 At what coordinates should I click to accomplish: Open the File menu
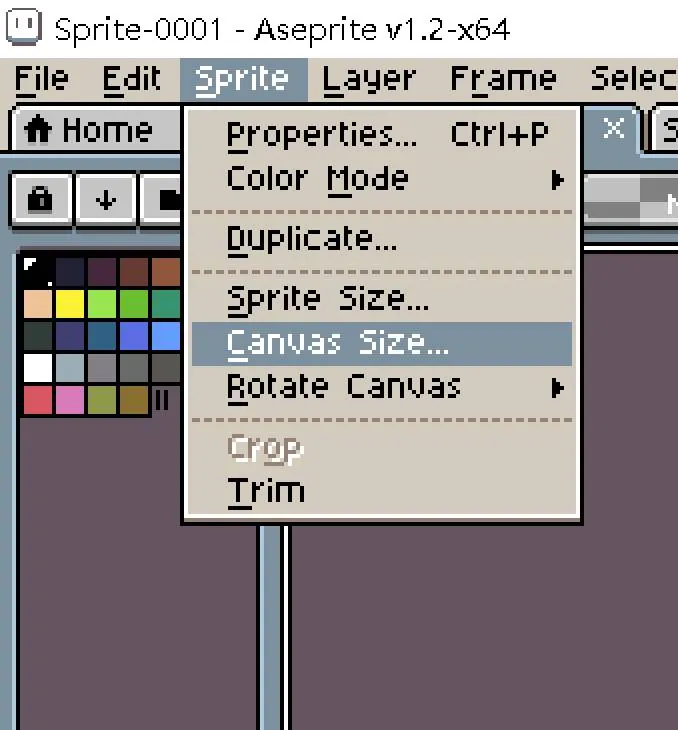(42, 80)
